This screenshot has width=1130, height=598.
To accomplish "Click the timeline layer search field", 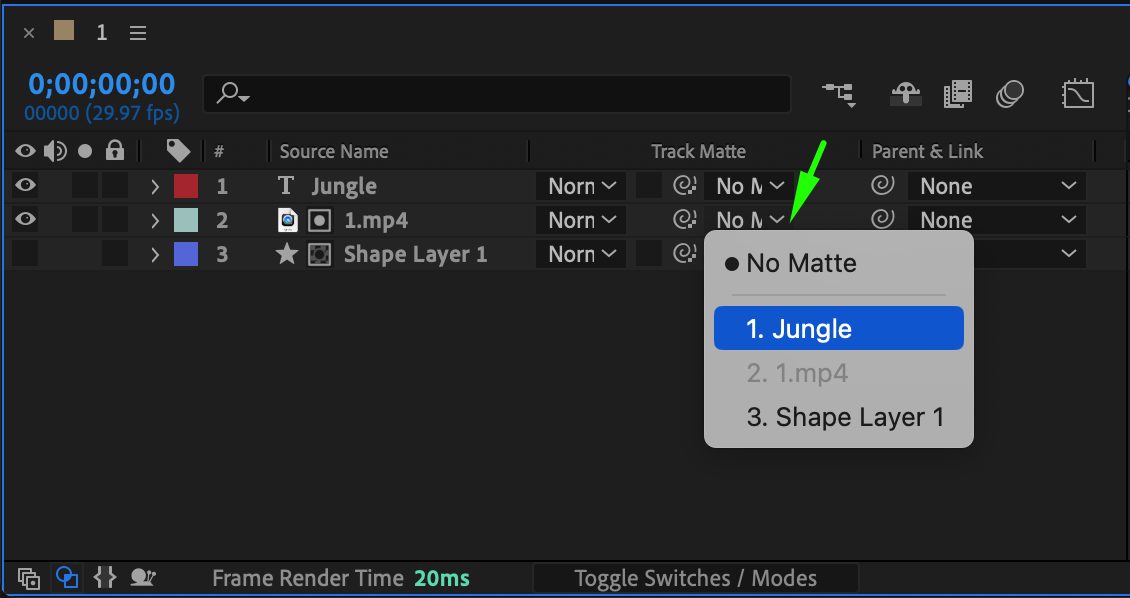I will pos(500,94).
